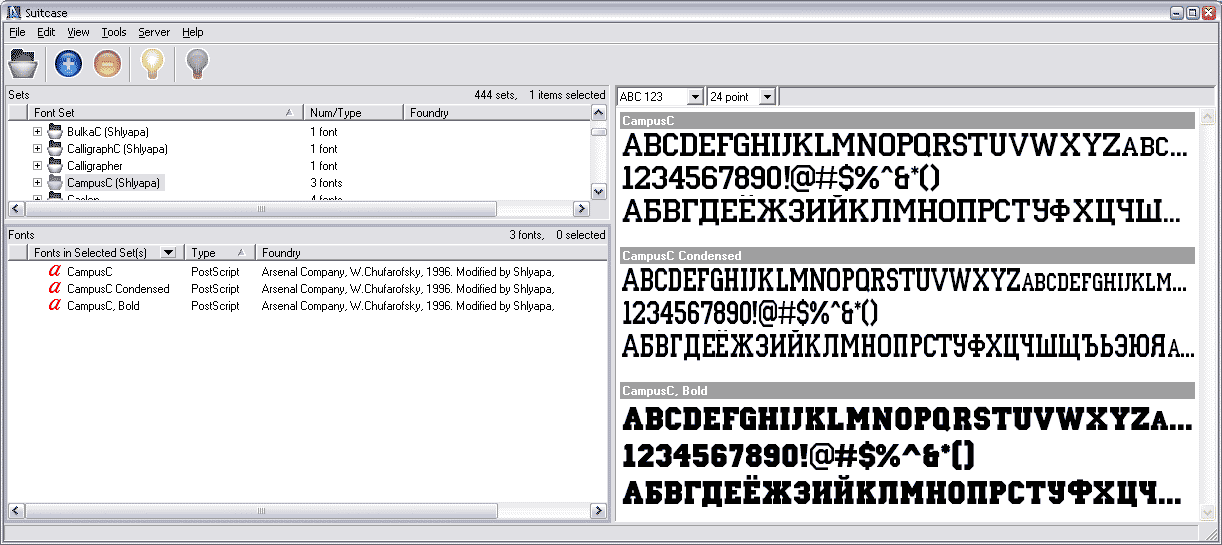1222x545 pixels.
Task: Expand the Calligrapher font set
Action: point(37,166)
